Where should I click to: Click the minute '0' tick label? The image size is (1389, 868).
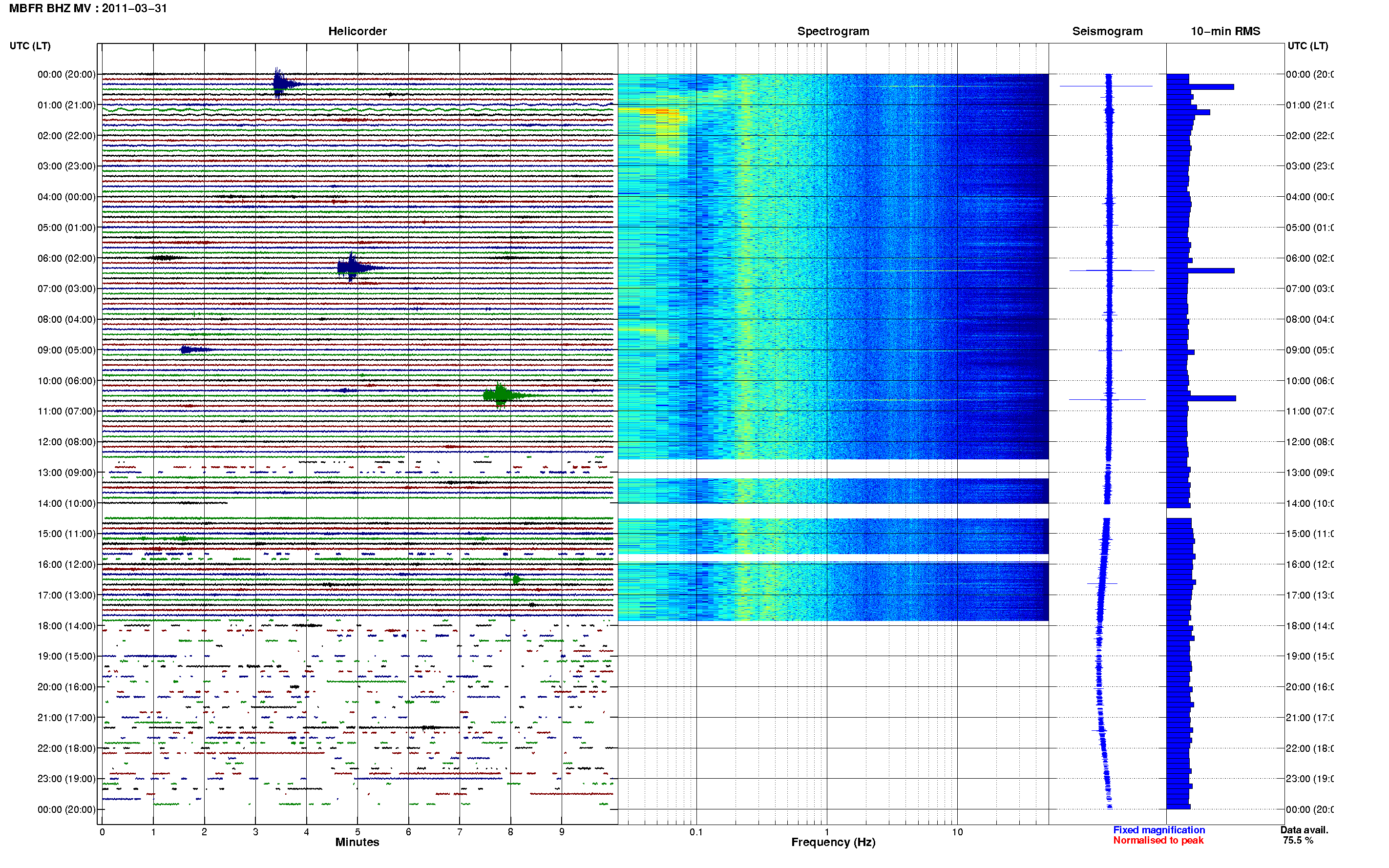(102, 832)
